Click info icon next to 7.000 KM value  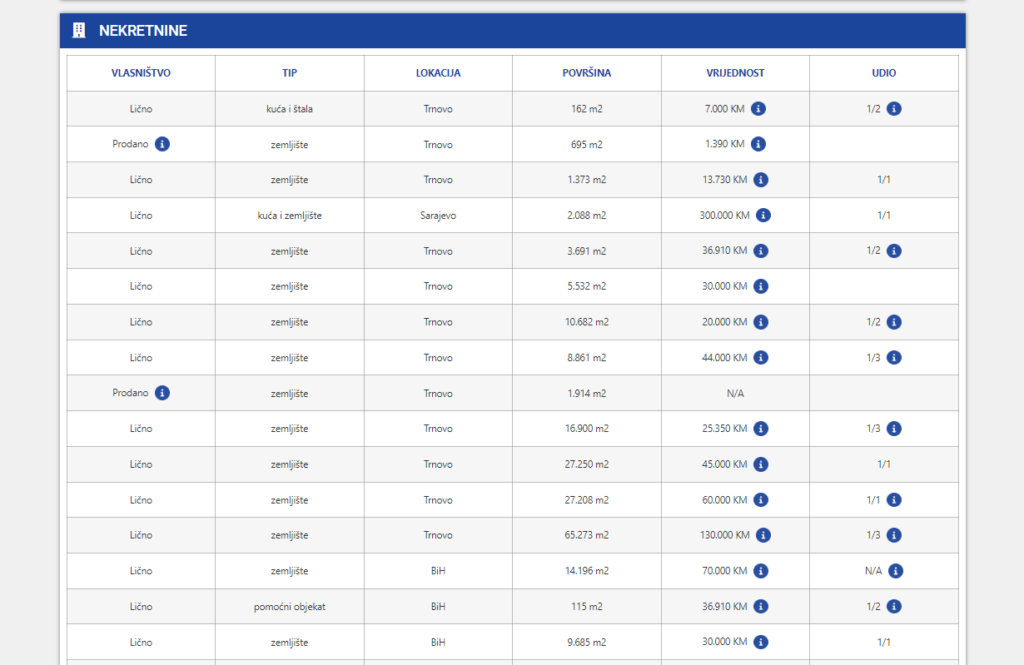(758, 108)
